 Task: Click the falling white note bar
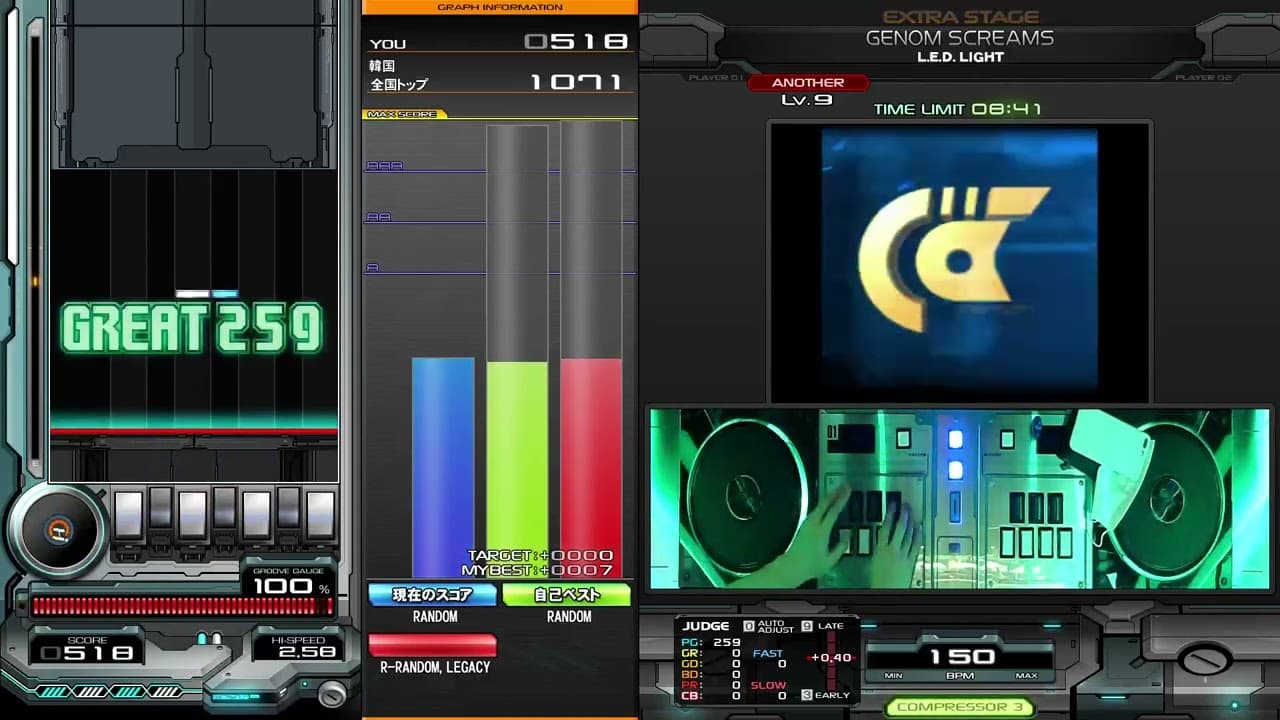pos(192,294)
